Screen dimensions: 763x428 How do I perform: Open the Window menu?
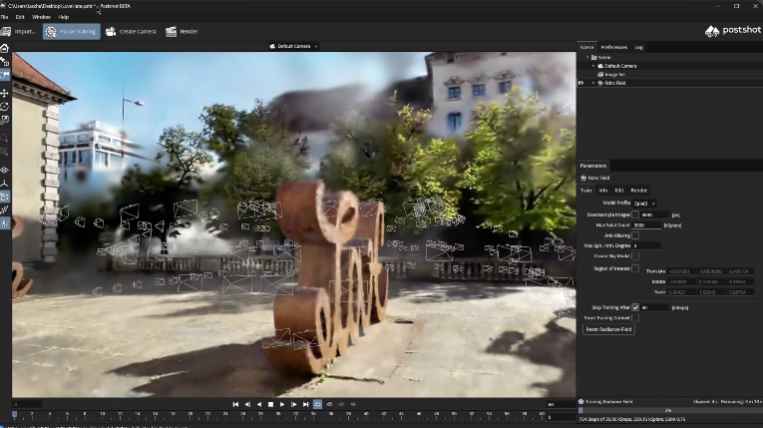(x=41, y=17)
